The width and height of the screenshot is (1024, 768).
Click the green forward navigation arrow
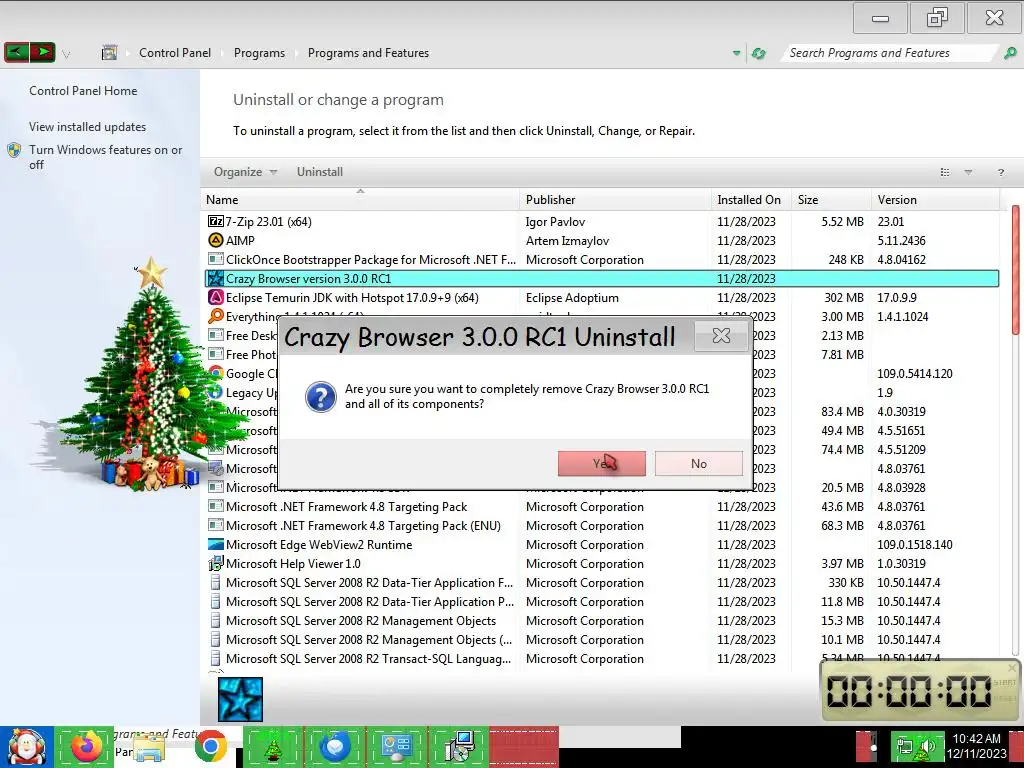pos(42,52)
